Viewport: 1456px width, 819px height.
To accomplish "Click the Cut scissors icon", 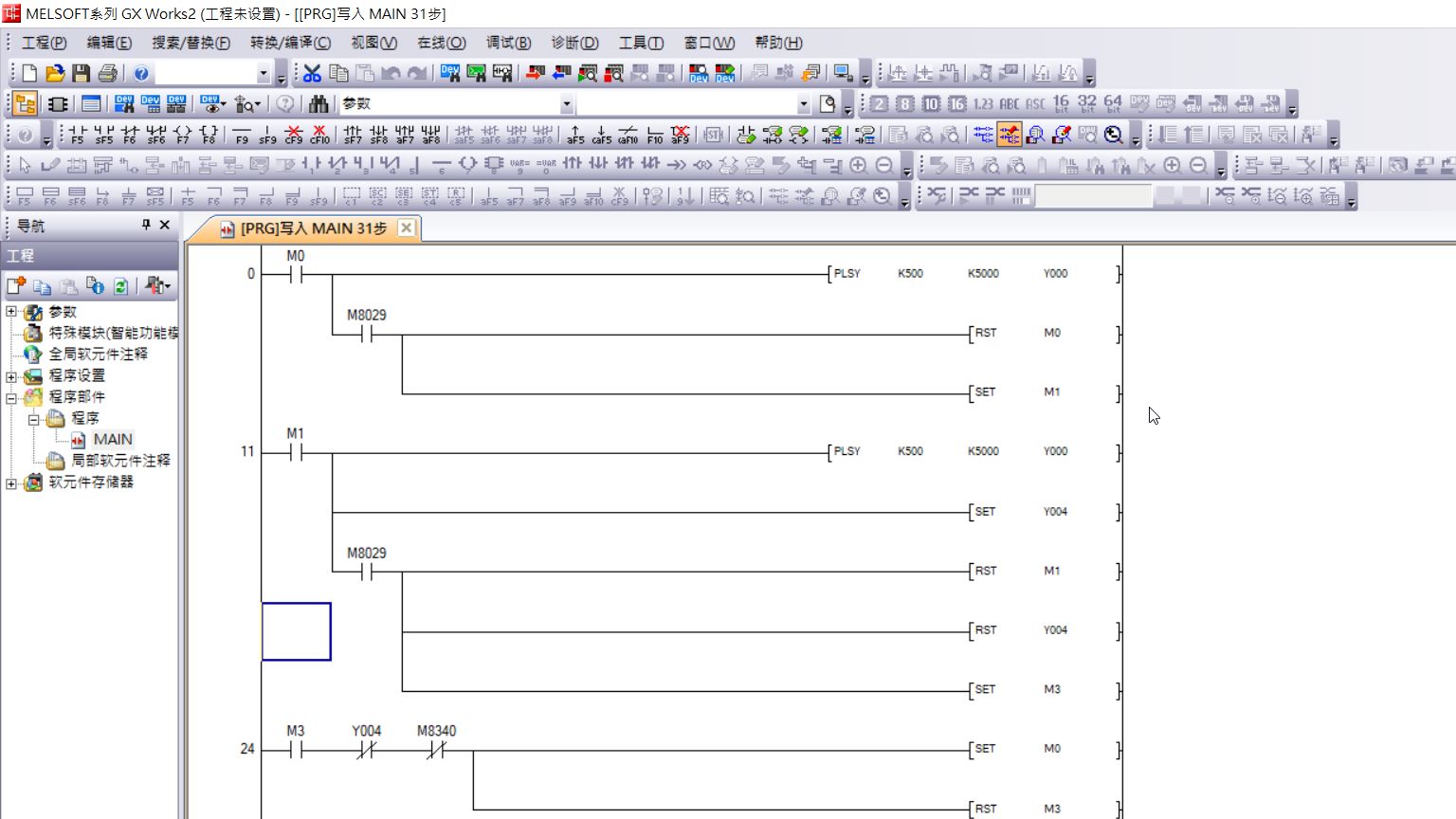I will pyautogui.click(x=312, y=73).
